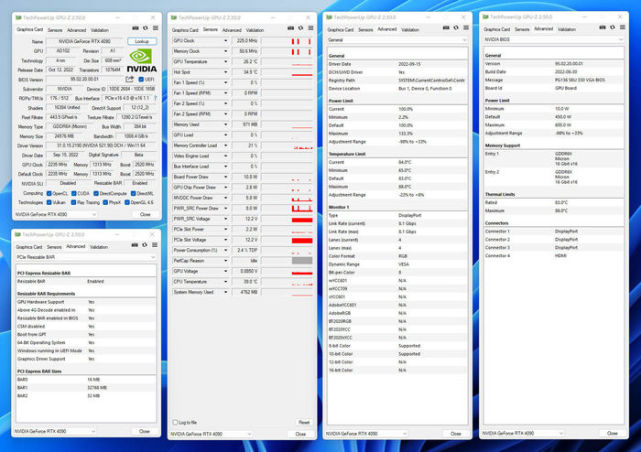Toggle the DirectML checkbox
641x452 pixels.
point(133,193)
